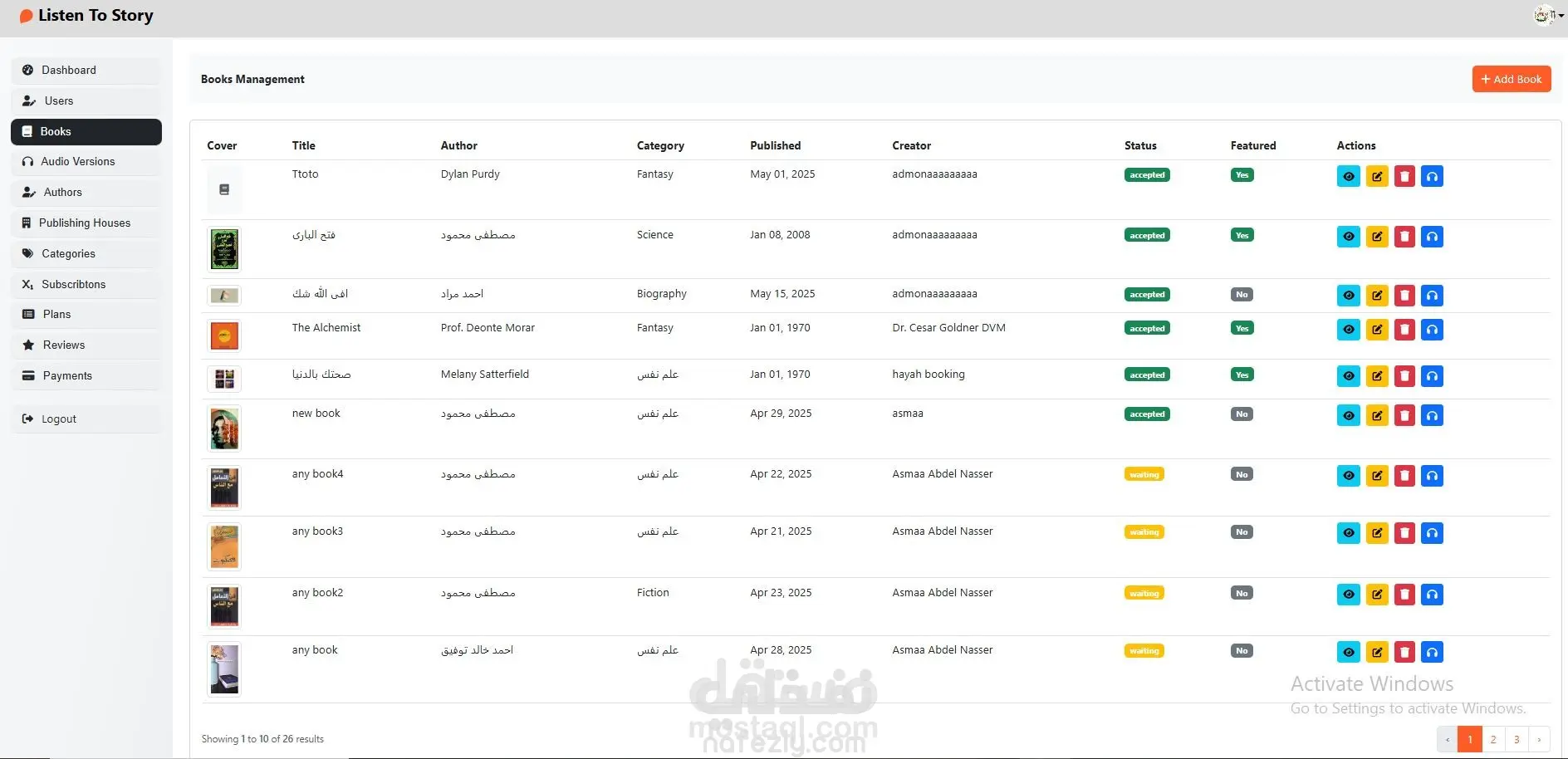Select current page 1 in pagination
This screenshot has width=1568, height=759.
point(1470,739)
